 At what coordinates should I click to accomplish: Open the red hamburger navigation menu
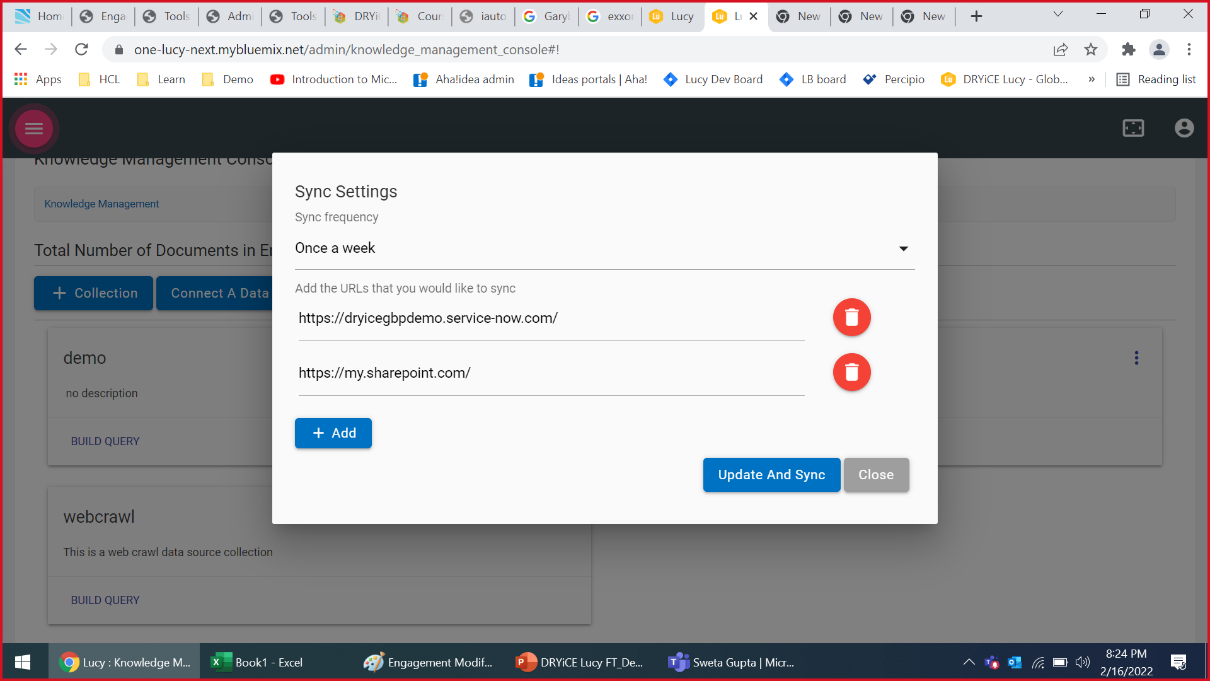(34, 128)
